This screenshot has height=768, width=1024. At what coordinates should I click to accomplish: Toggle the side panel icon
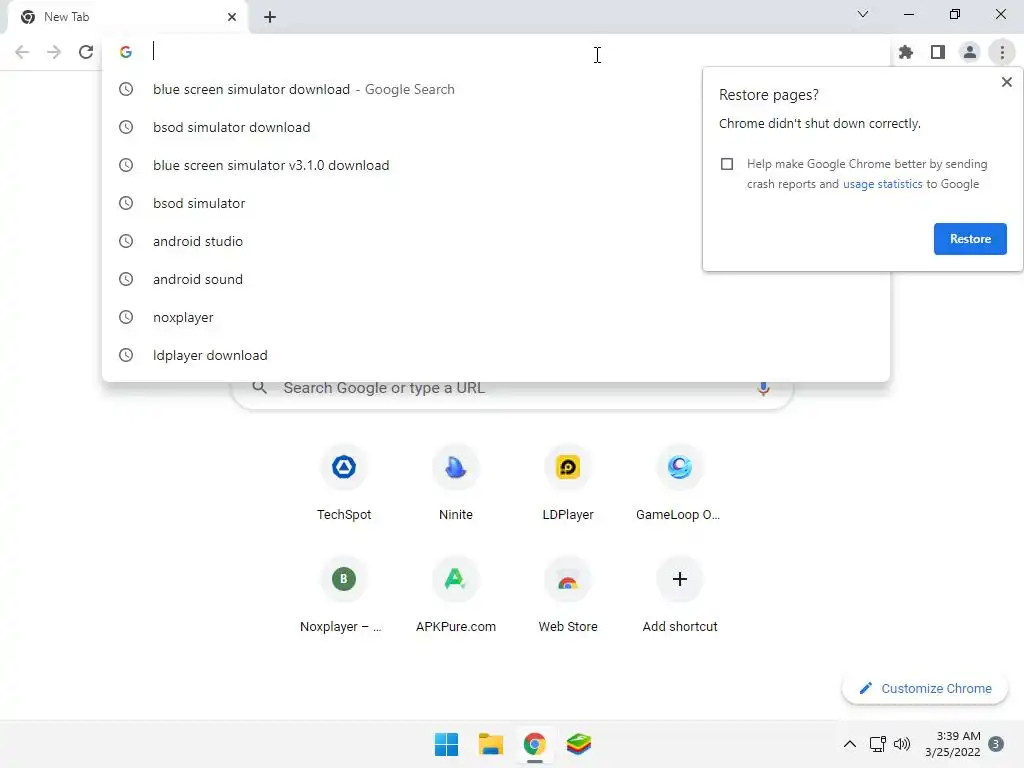pos(938,52)
